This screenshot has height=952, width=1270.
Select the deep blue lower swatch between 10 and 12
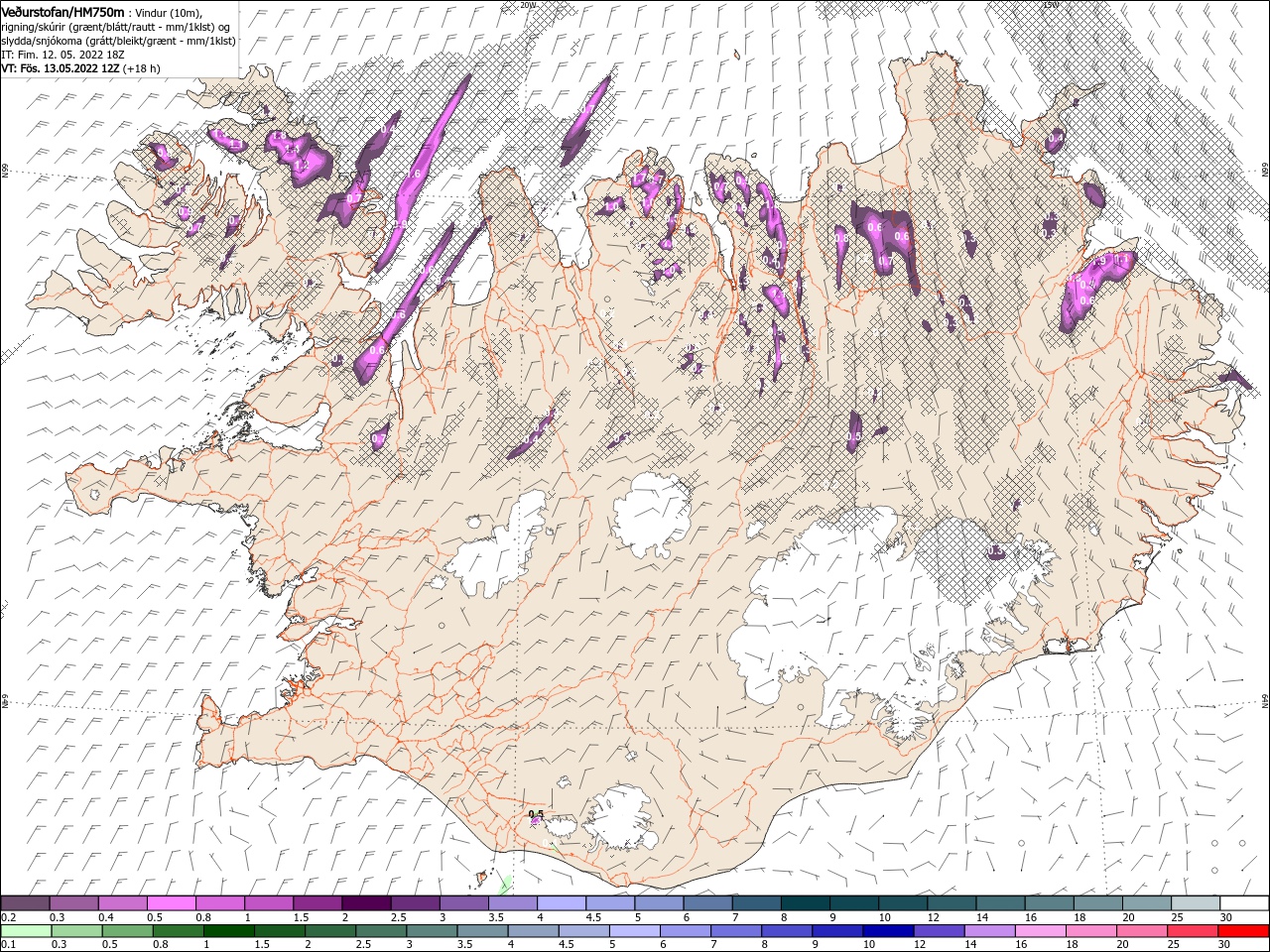pyautogui.click(x=887, y=931)
